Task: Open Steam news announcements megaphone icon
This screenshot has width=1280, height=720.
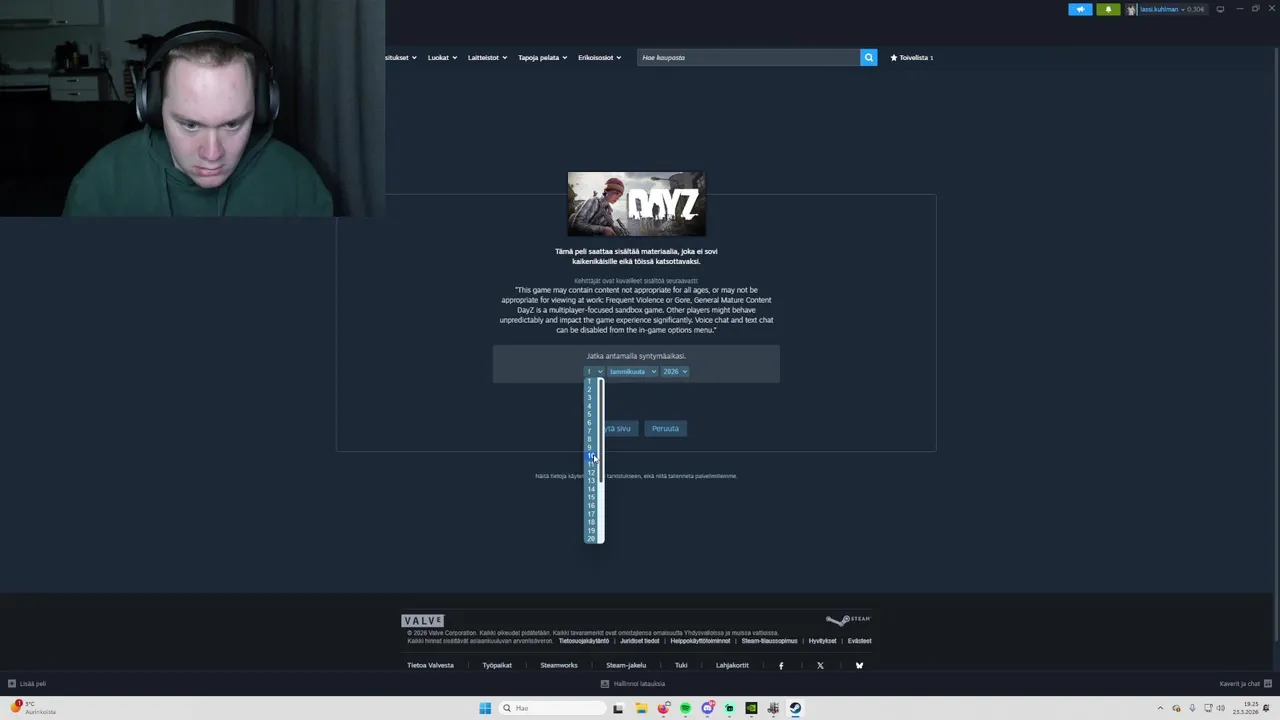Action: point(1080,9)
